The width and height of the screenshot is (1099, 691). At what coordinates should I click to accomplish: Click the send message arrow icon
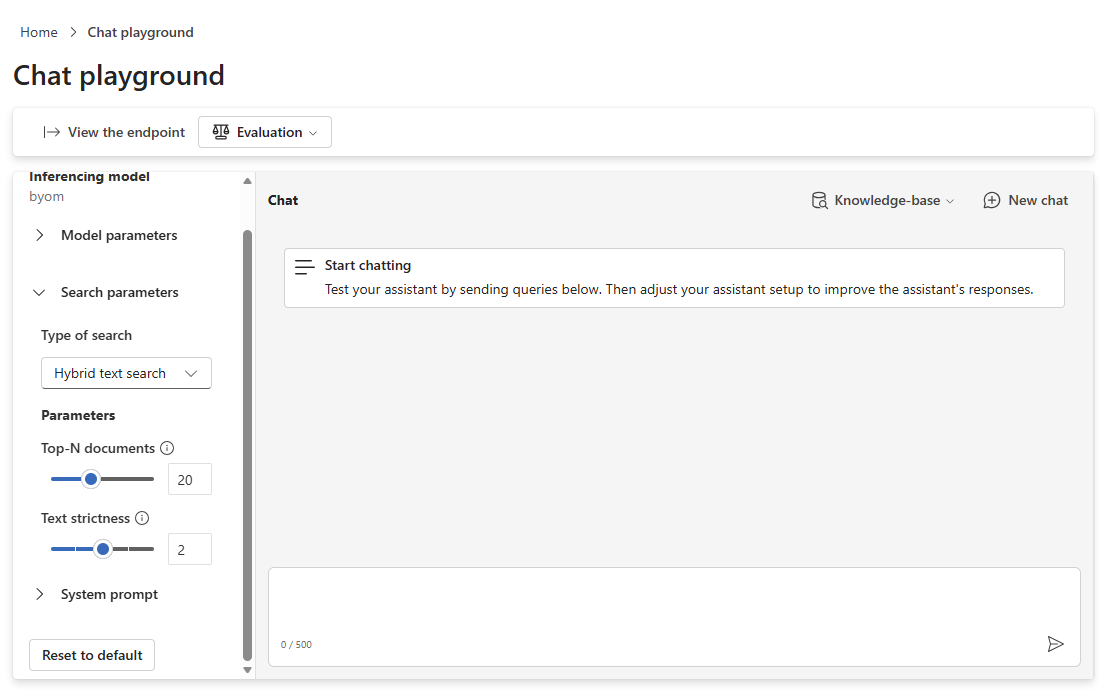click(1055, 644)
